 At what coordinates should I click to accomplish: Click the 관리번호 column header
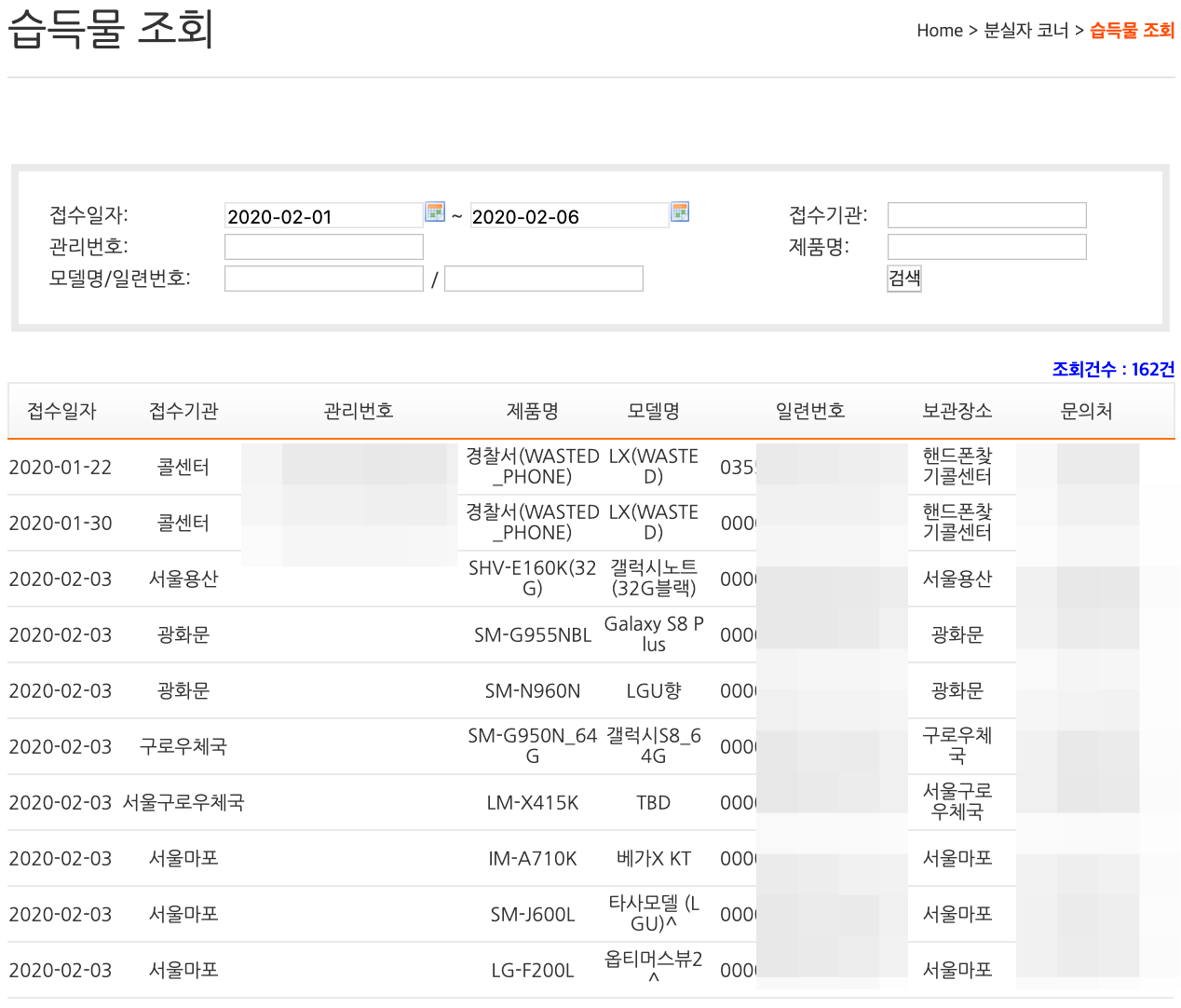359,411
